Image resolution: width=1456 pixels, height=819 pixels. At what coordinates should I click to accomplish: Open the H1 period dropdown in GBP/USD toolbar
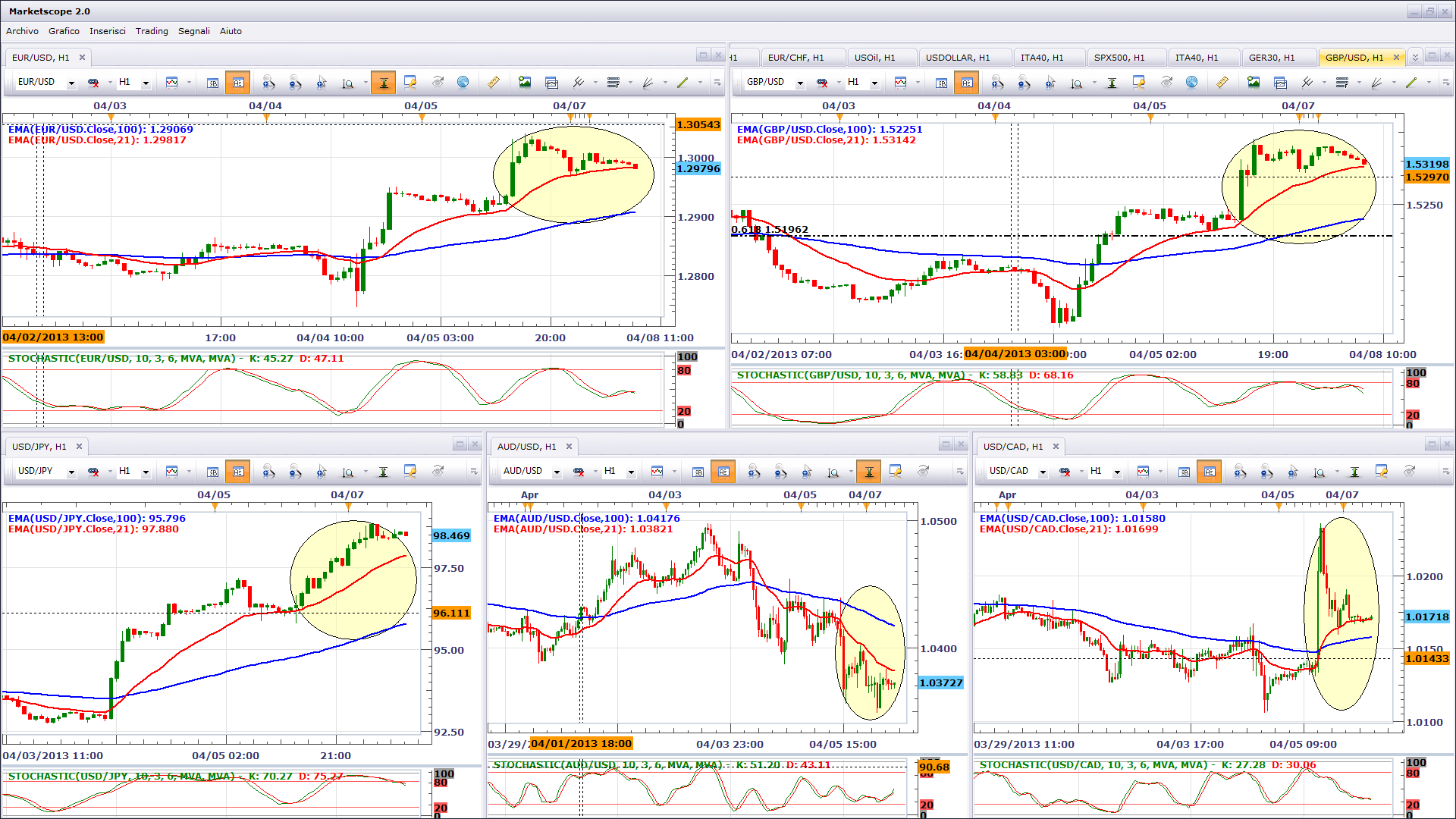click(x=874, y=83)
